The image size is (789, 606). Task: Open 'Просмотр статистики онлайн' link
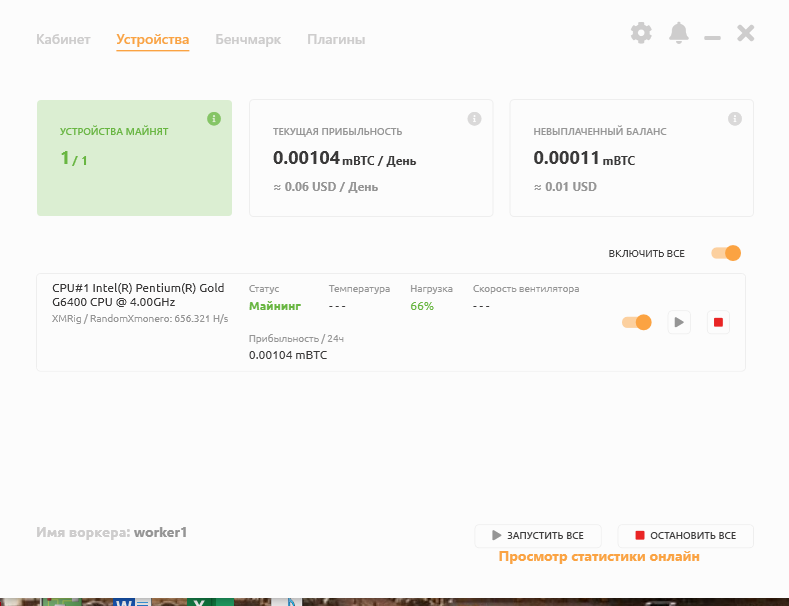pos(599,557)
